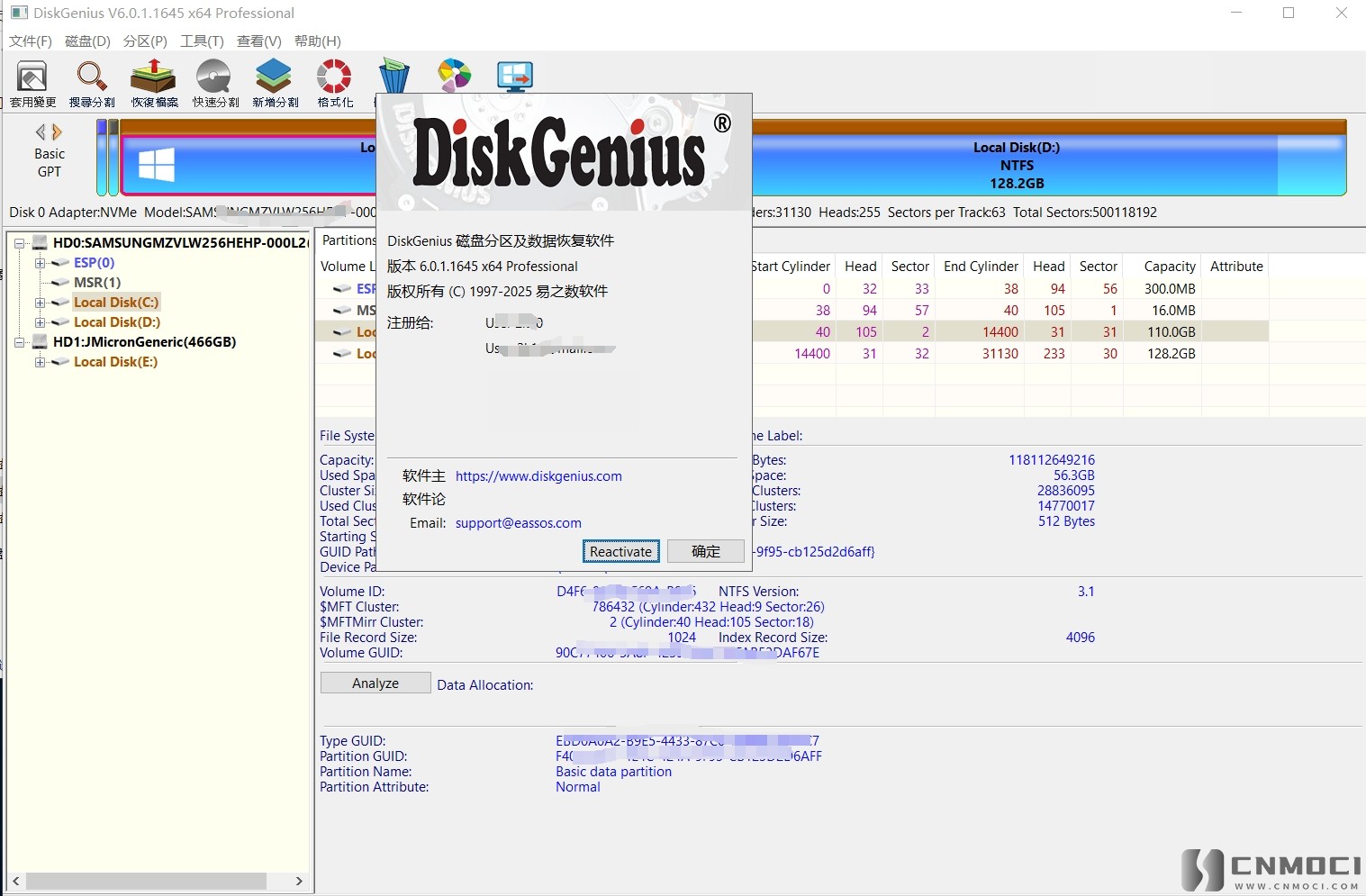
Task: Click the 300.0MB capacity cell
Action: (1170, 289)
